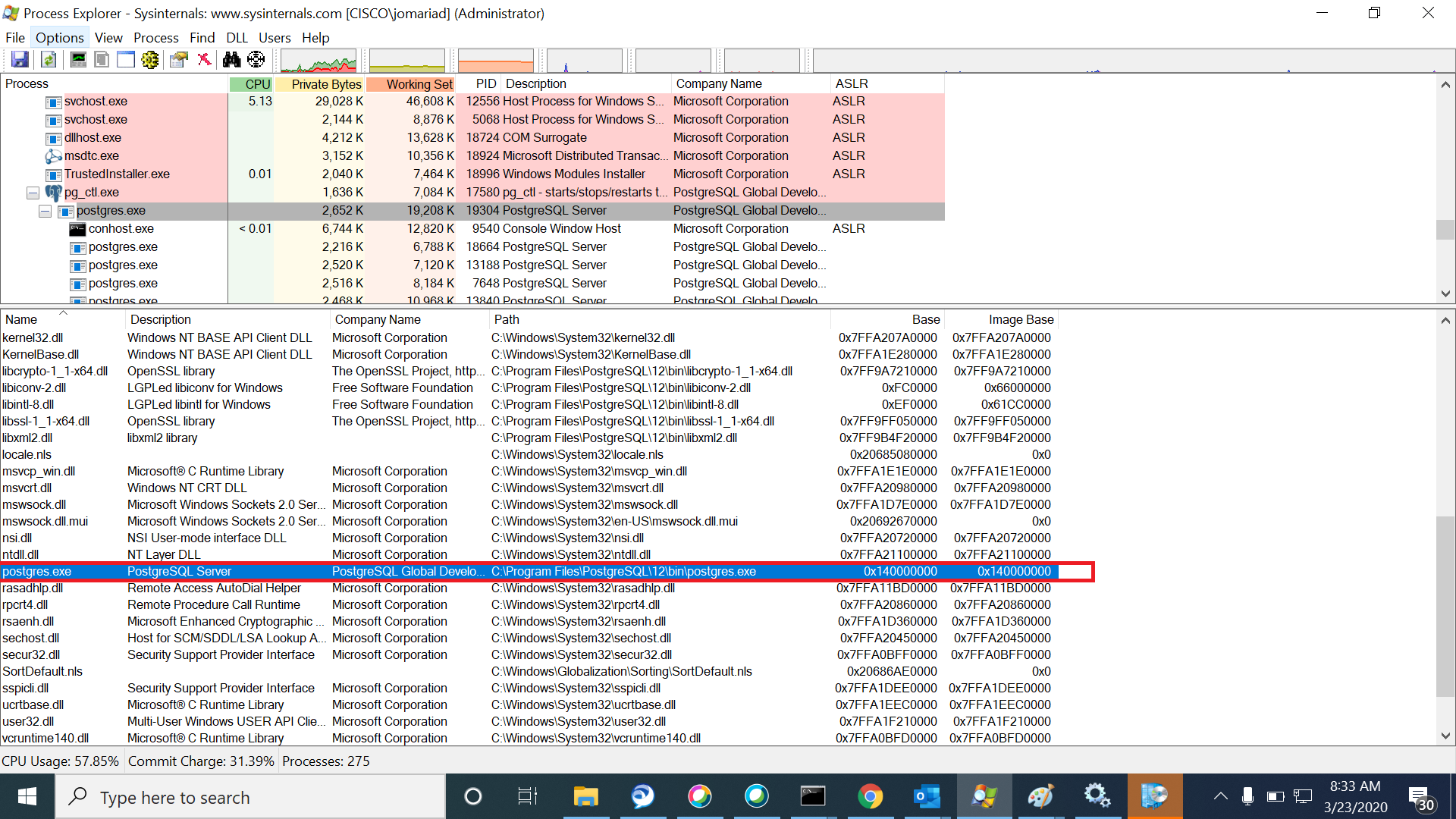Click the CPU usage history graph
Viewport: 1456px width, 819px height.
[x=318, y=61]
